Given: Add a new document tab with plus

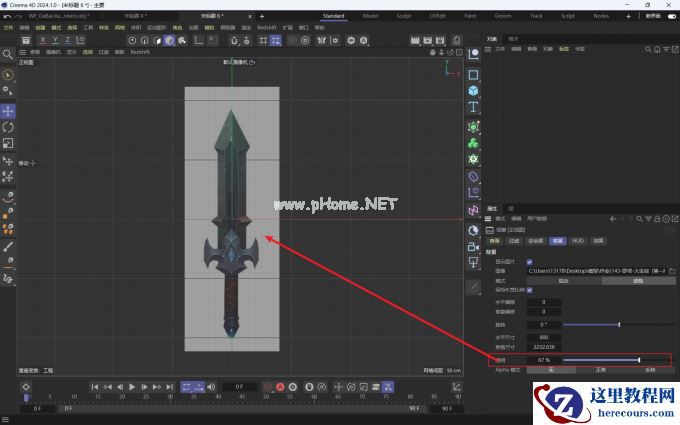Looking at the screenshot, I should point(262,16).
